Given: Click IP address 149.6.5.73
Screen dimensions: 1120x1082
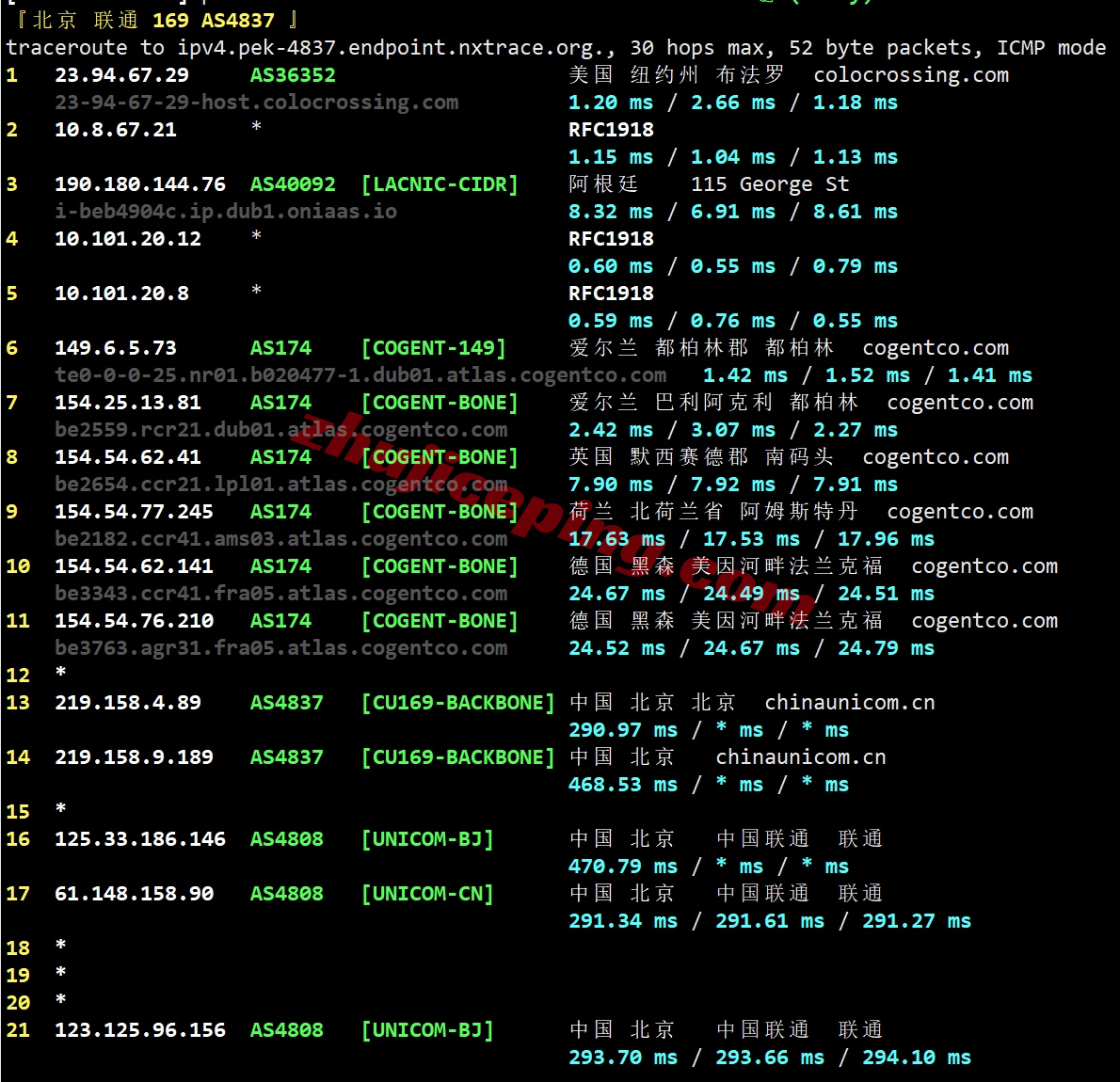Looking at the screenshot, I should tap(116, 348).
